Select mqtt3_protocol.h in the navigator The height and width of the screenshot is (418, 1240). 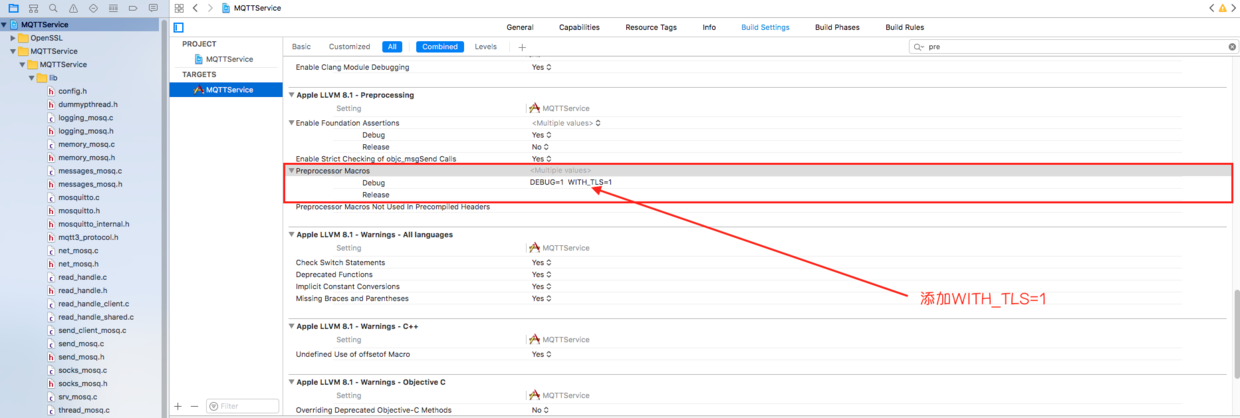88,237
